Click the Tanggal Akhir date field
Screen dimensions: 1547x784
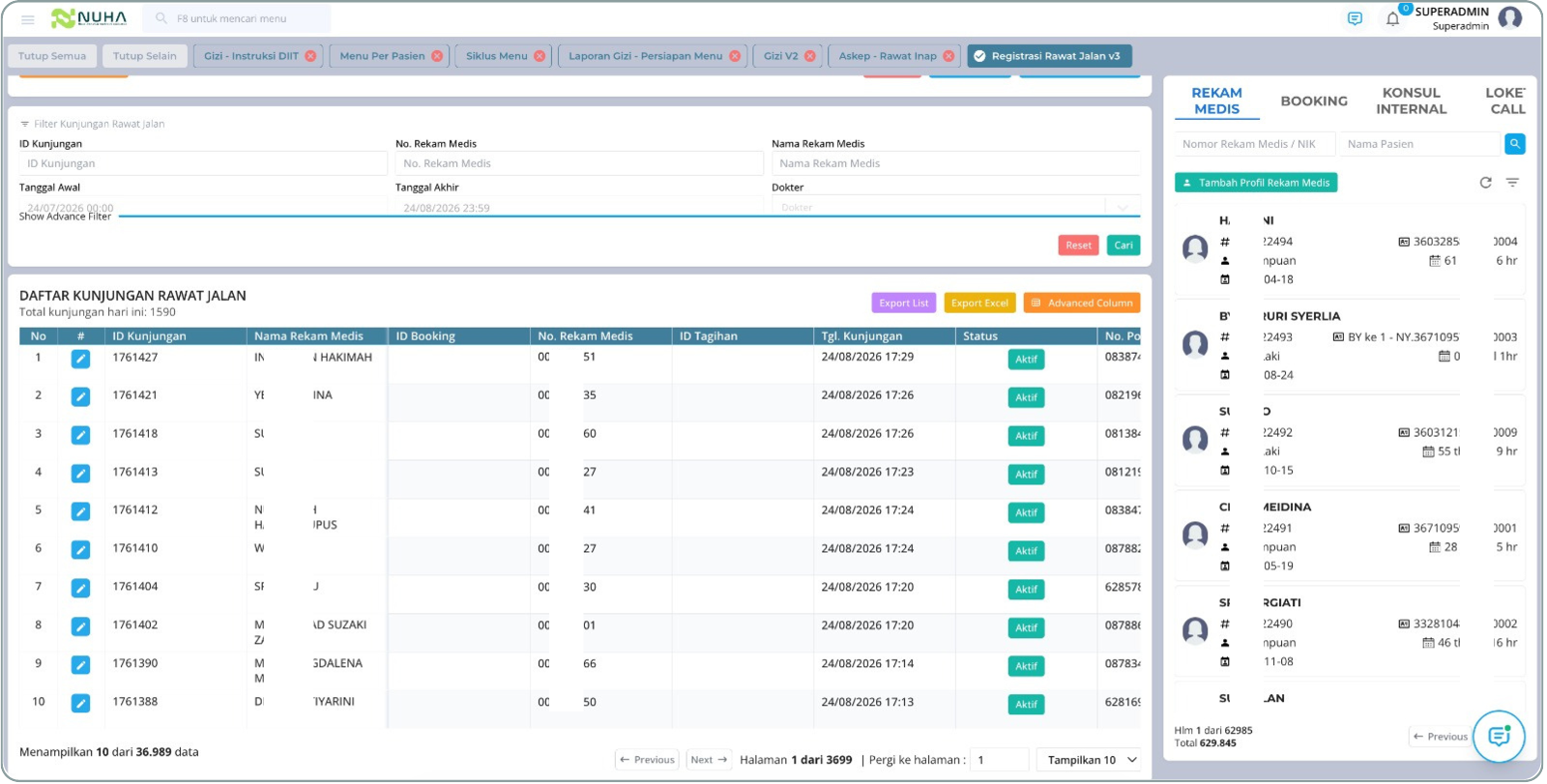(579, 207)
